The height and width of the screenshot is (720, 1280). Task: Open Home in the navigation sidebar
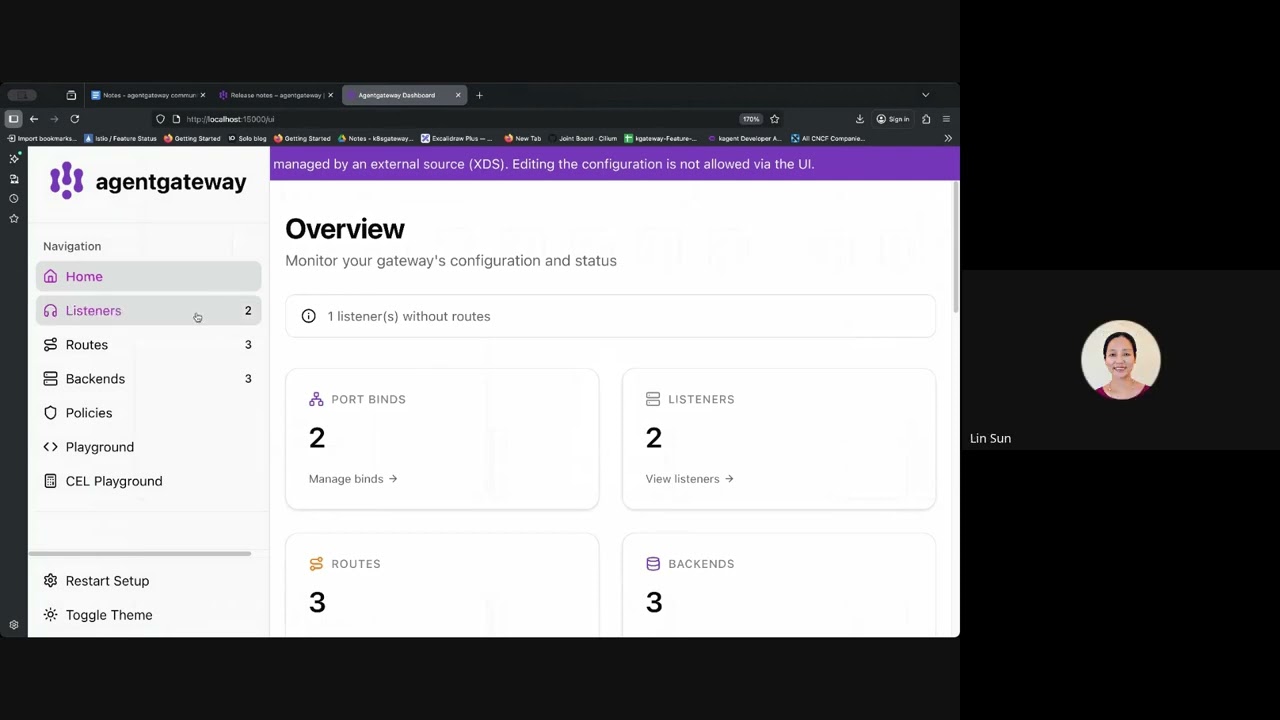[148, 276]
